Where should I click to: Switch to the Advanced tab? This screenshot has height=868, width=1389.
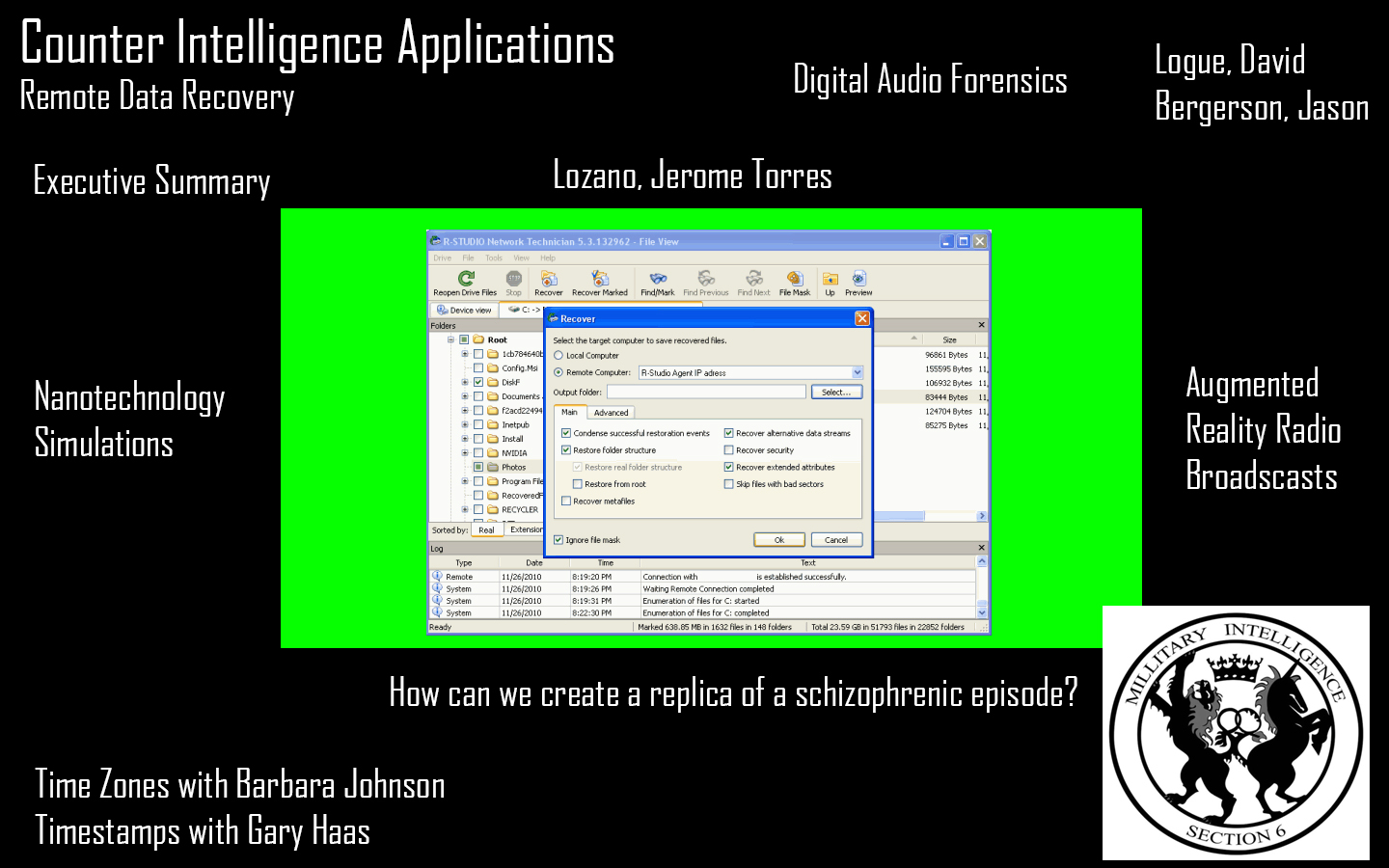(611, 413)
